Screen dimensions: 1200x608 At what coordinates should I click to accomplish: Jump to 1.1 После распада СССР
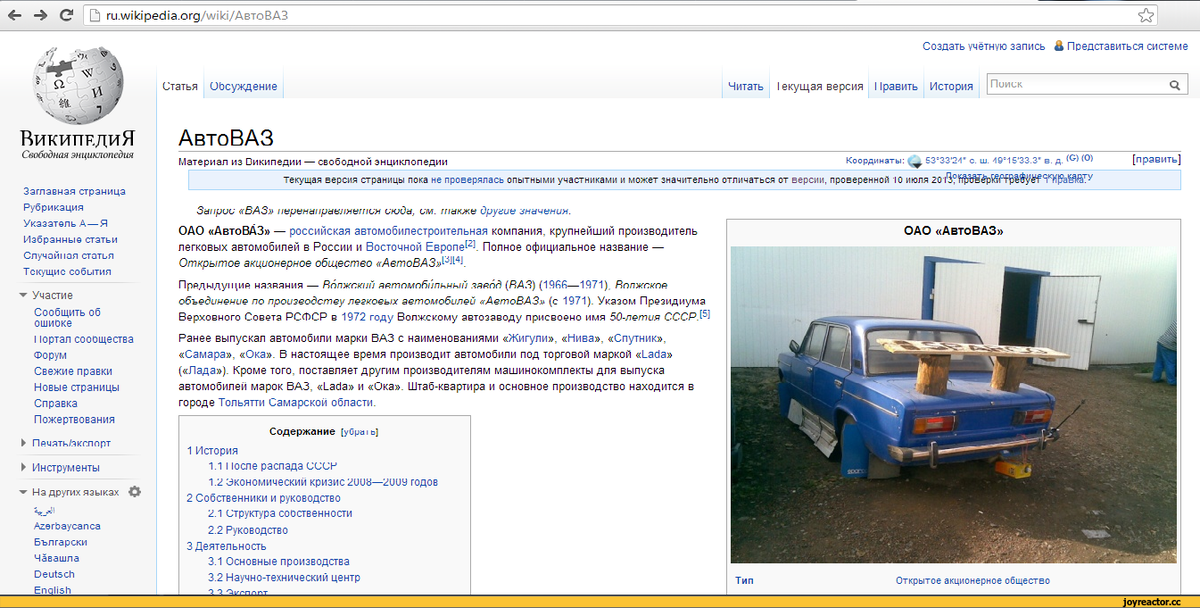coord(272,466)
